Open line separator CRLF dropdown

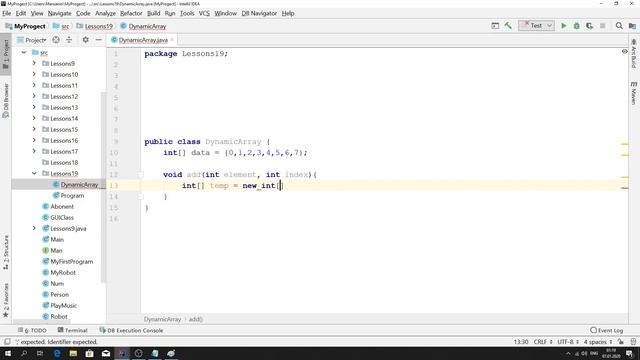pyautogui.click(x=543, y=342)
